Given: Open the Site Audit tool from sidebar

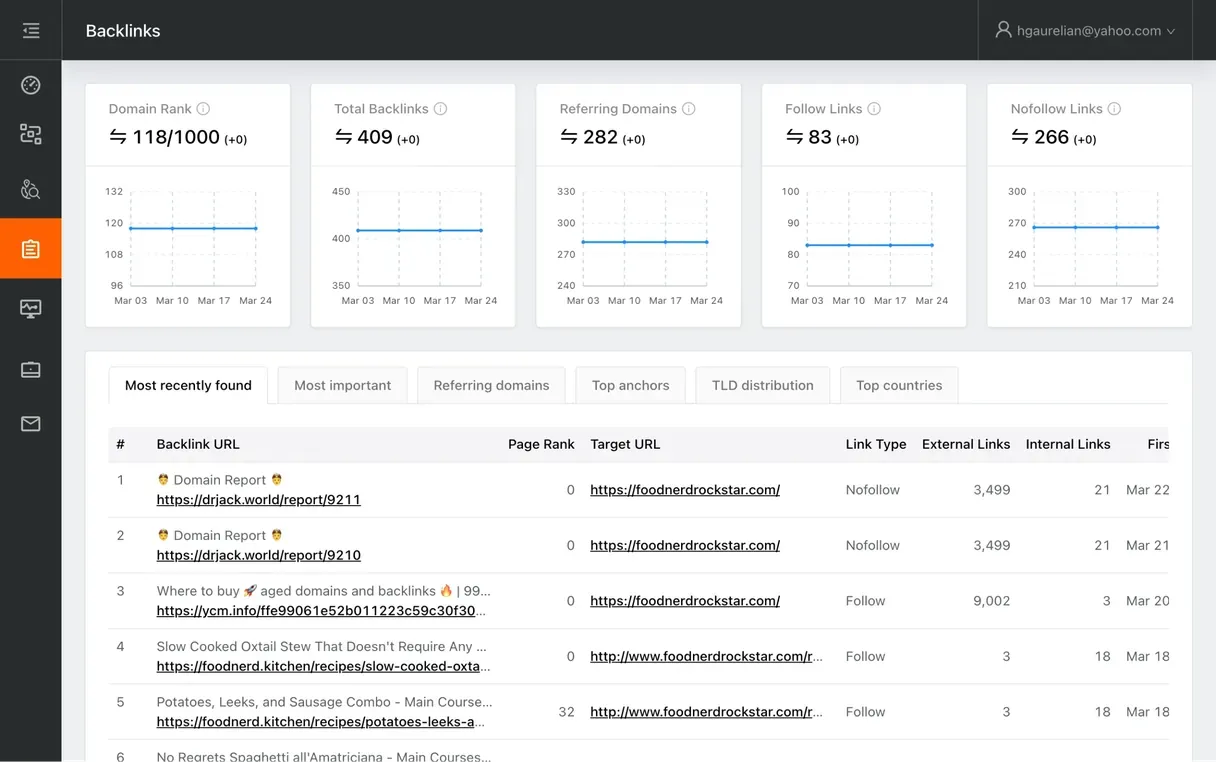Looking at the screenshot, I should click(30, 189).
